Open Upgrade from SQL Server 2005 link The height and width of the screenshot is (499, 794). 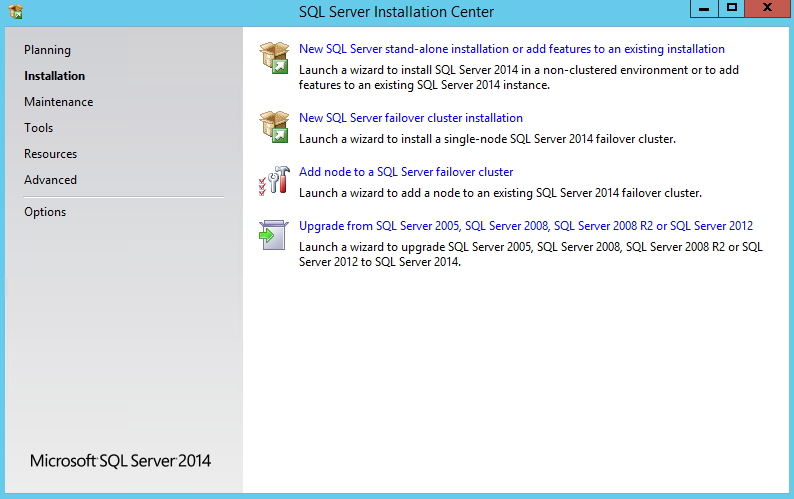pyautogui.click(x=526, y=226)
